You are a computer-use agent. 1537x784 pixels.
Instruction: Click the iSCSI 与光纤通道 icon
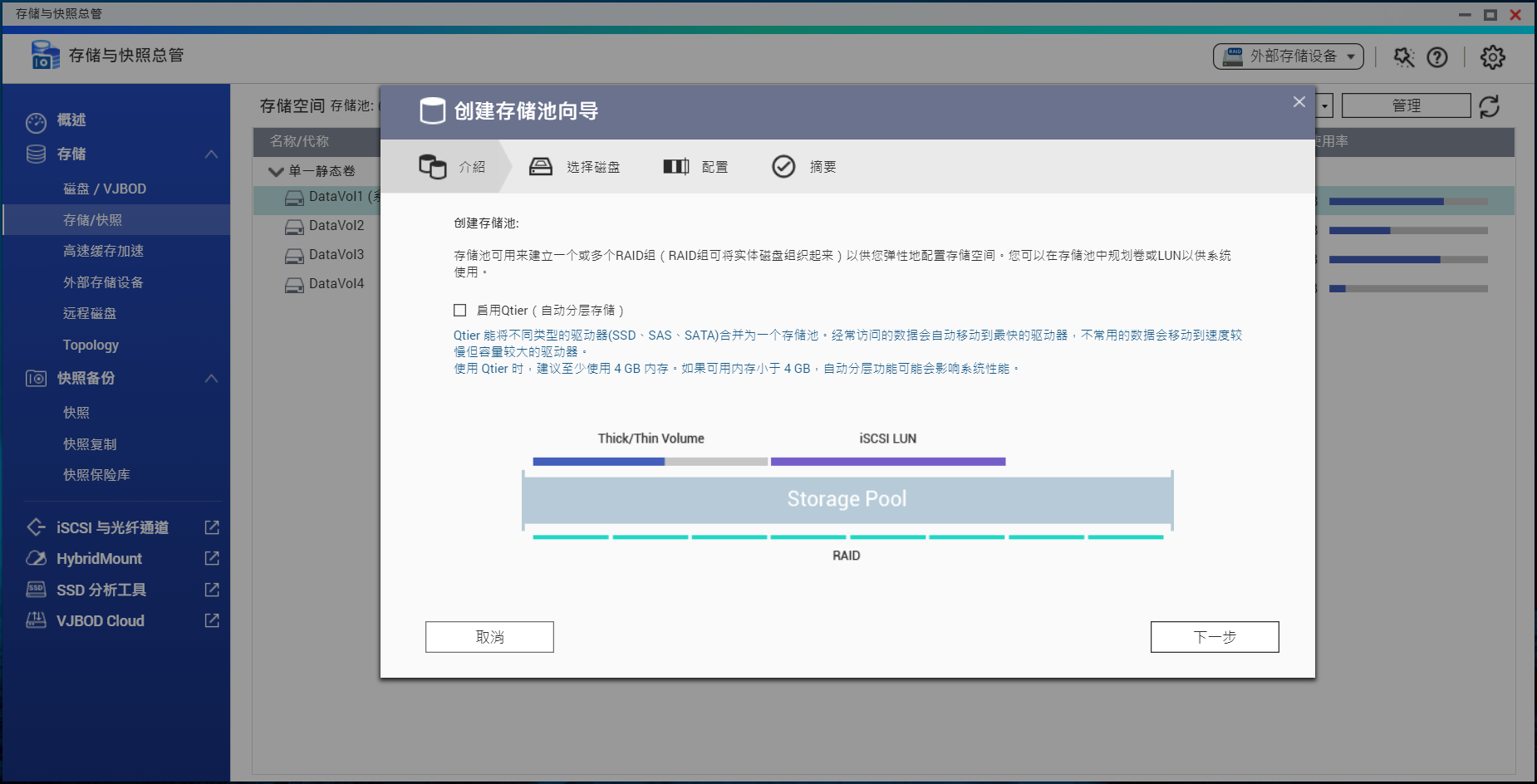coord(37,527)
